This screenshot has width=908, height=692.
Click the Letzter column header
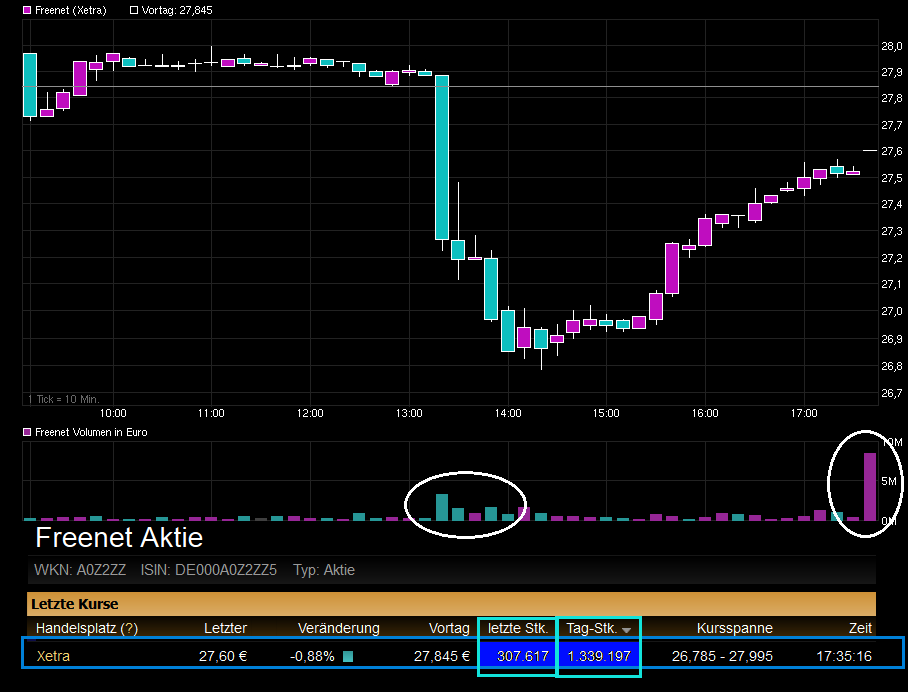click(x=225, y=628)
